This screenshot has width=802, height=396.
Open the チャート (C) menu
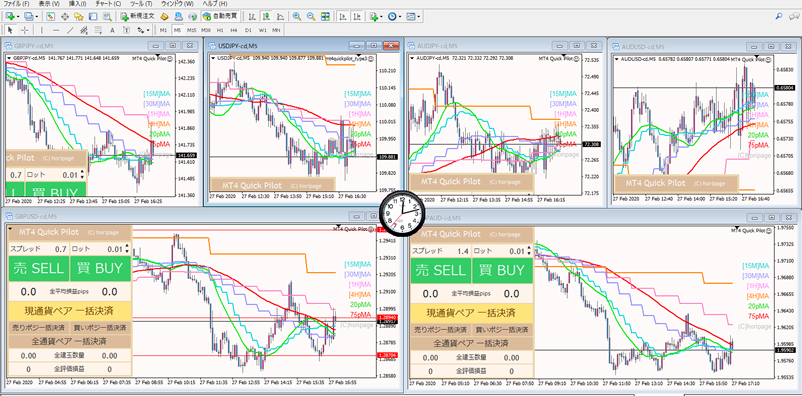108,4
